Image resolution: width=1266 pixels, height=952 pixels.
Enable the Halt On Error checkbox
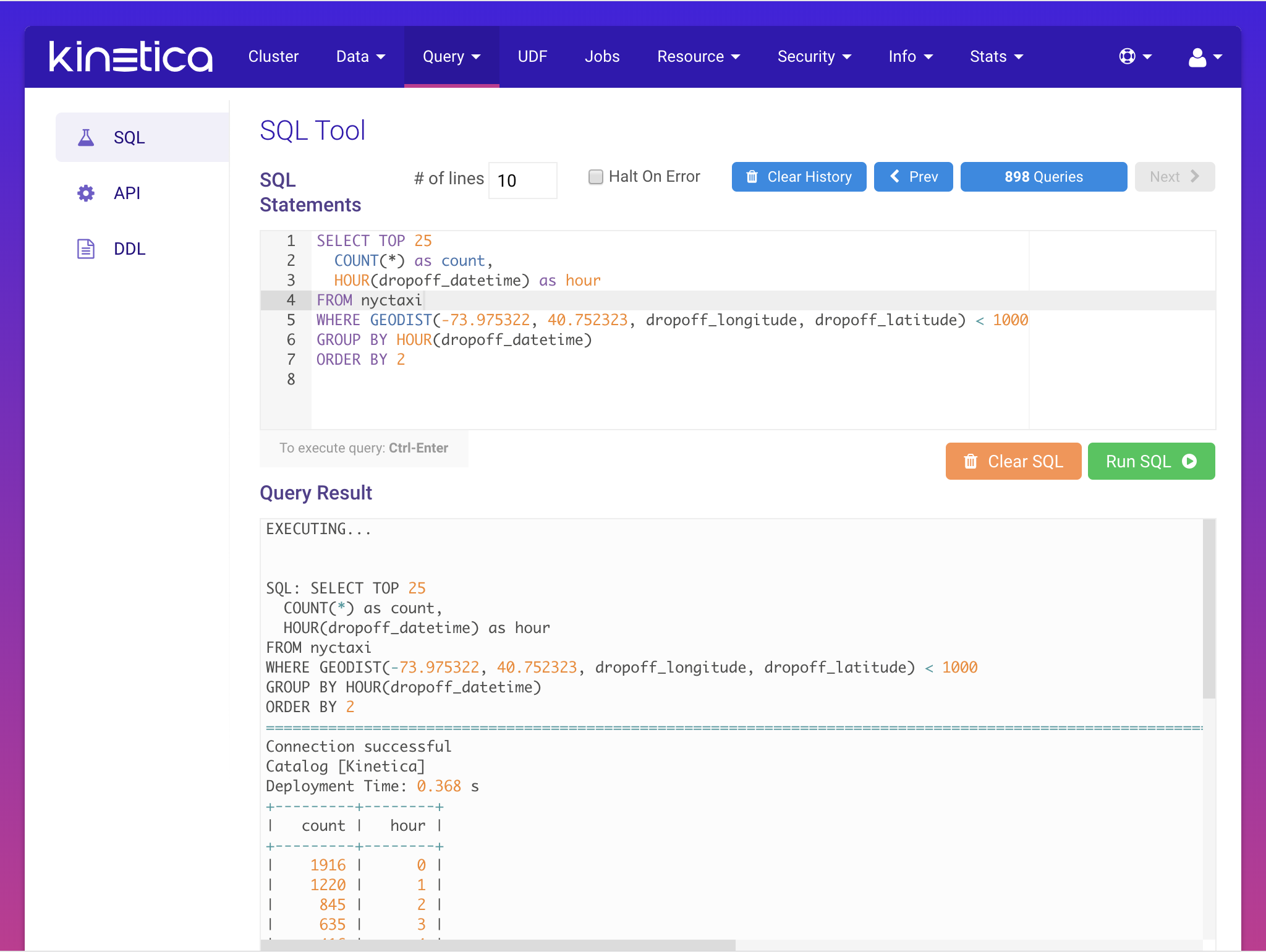595,177
